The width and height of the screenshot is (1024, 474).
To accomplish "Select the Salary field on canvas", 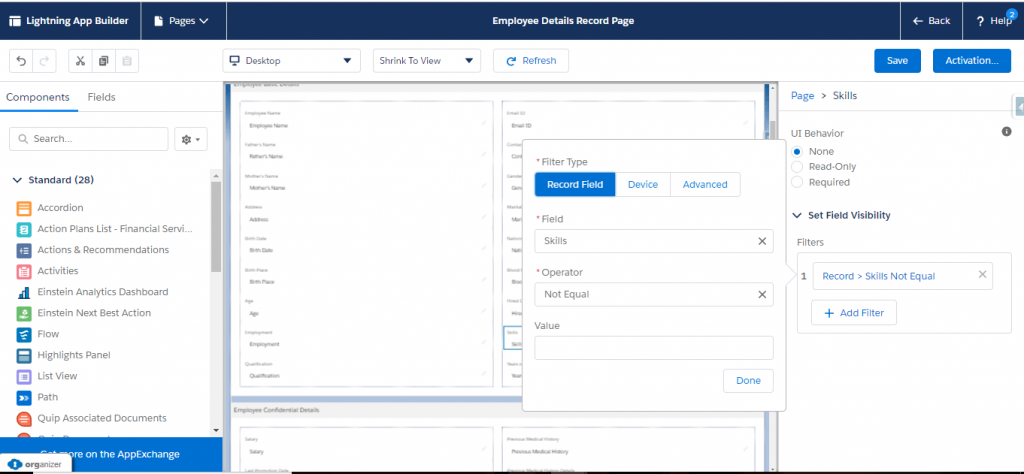I will [x=366, y=446].
